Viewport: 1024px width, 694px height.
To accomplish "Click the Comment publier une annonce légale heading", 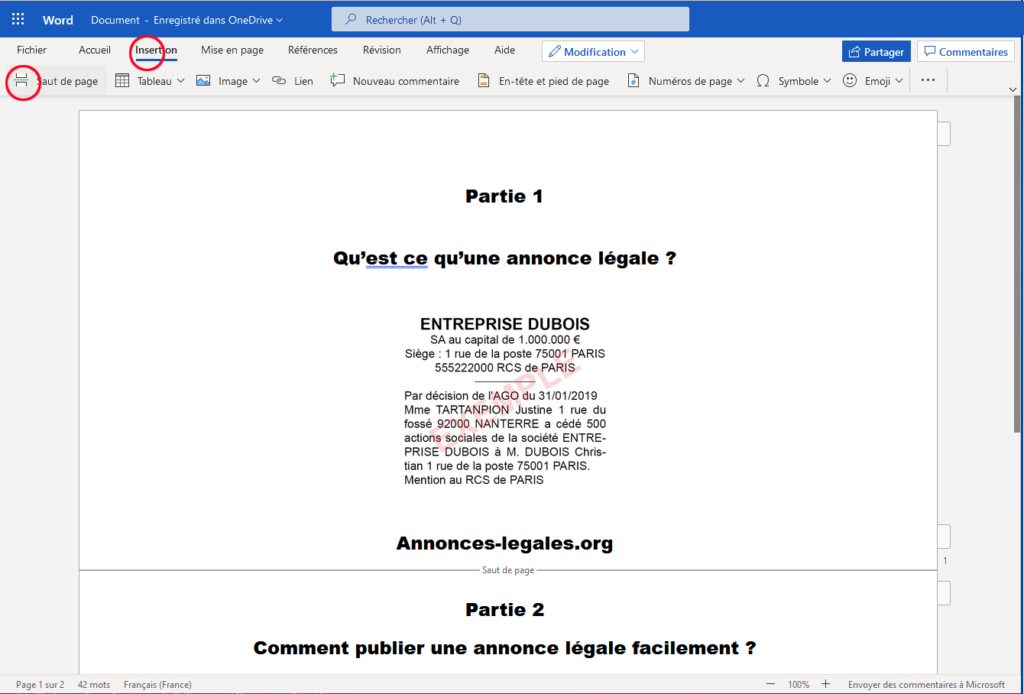I will point(504,648).
